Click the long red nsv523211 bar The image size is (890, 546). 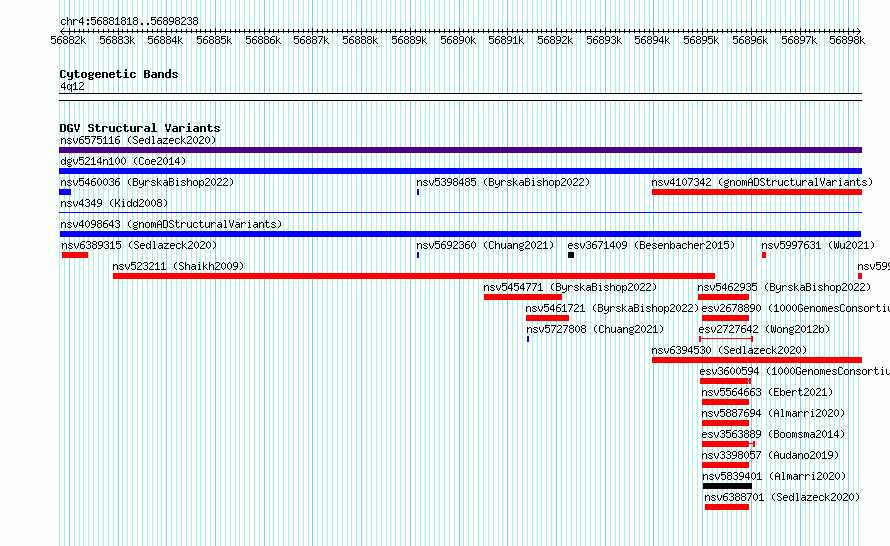[414, 276]
